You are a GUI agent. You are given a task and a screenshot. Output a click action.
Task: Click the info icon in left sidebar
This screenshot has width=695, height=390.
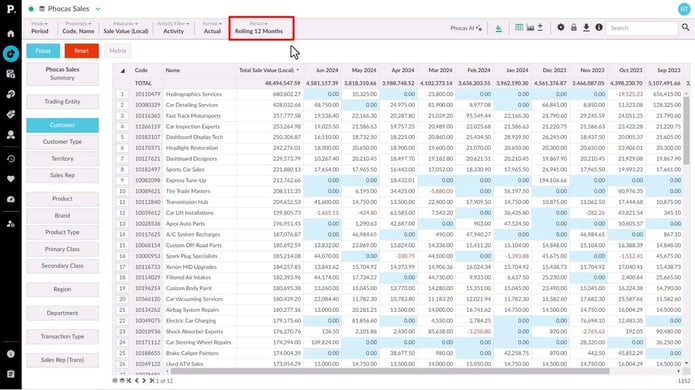[11, 354]
